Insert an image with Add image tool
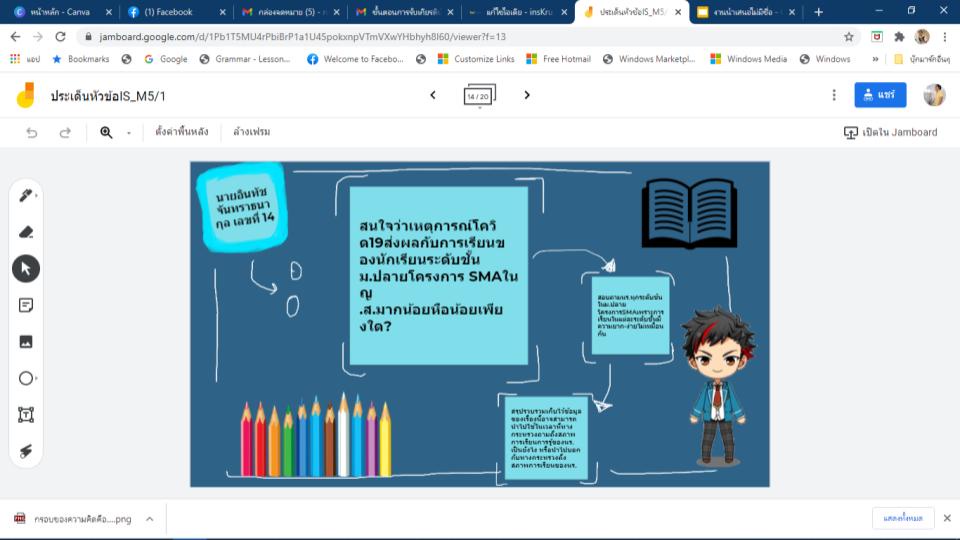The height and width of the screenshot is (540, 960). pos(26,341)
